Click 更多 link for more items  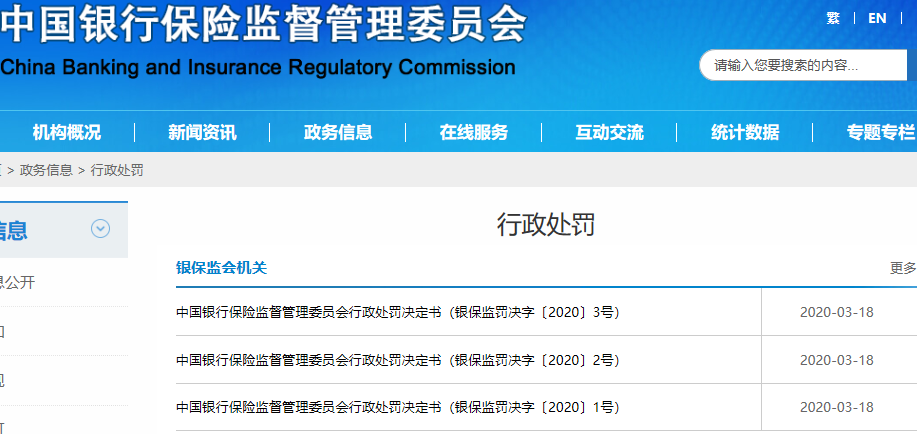point(904,268)
